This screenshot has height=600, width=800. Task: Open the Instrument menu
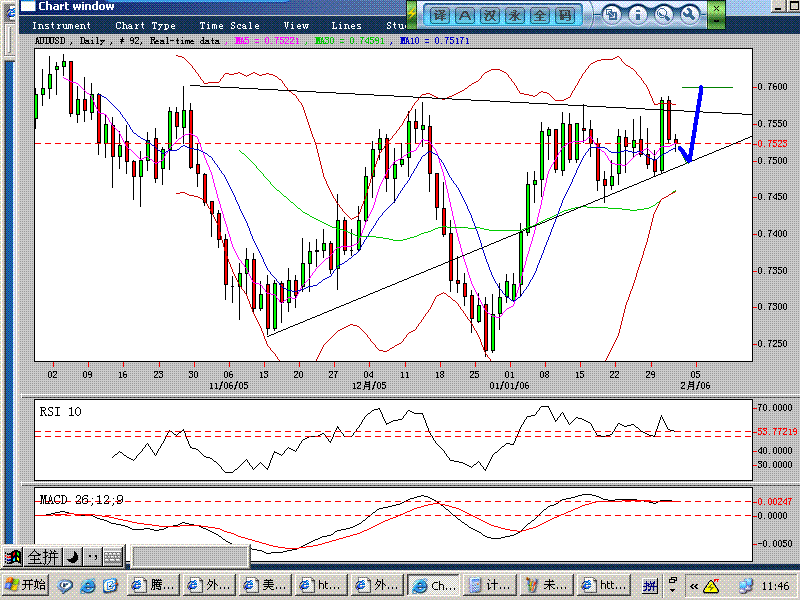point(61,26)
